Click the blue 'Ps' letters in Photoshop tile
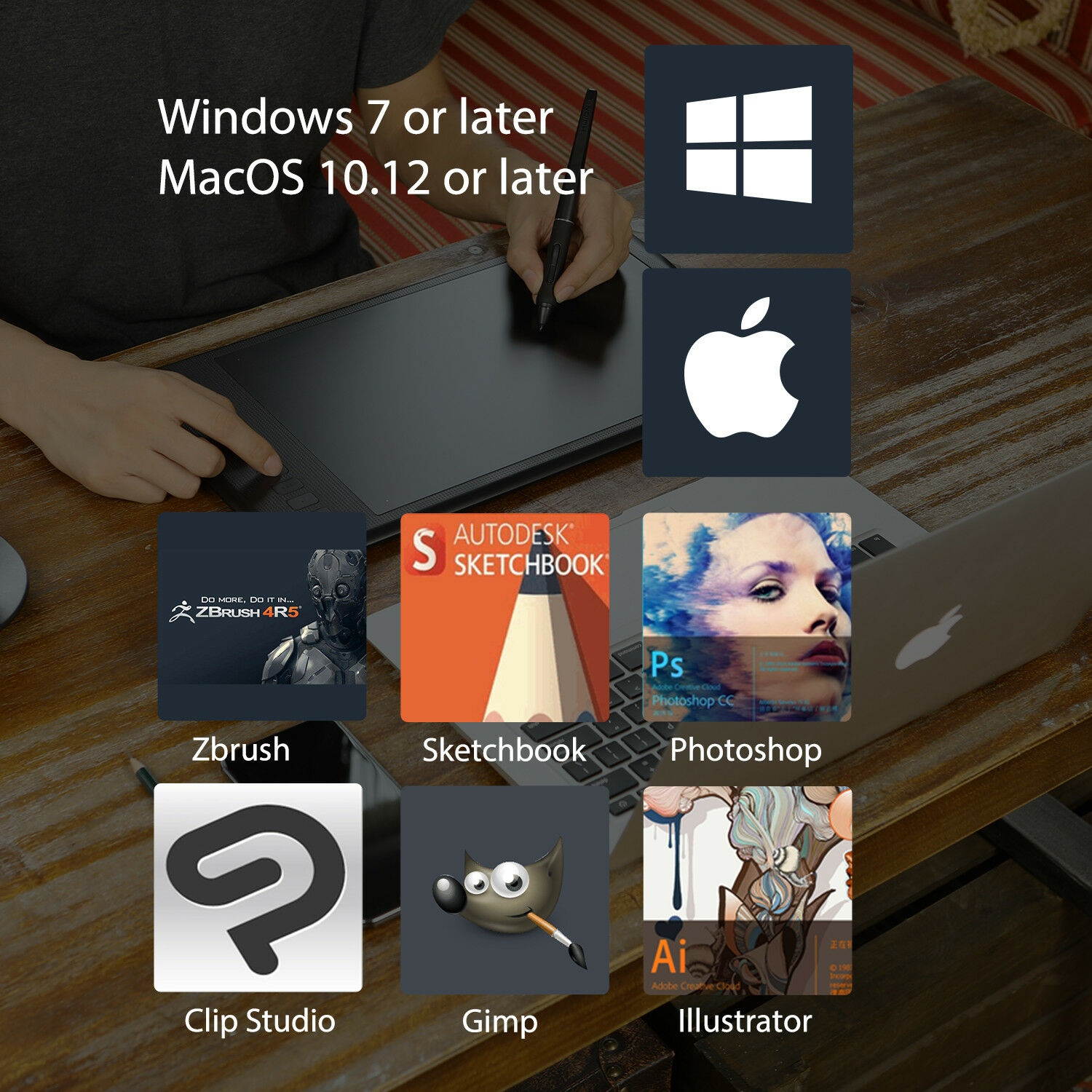The height and width of the screenshot is (1092, 1092). [x=667, y=664]
